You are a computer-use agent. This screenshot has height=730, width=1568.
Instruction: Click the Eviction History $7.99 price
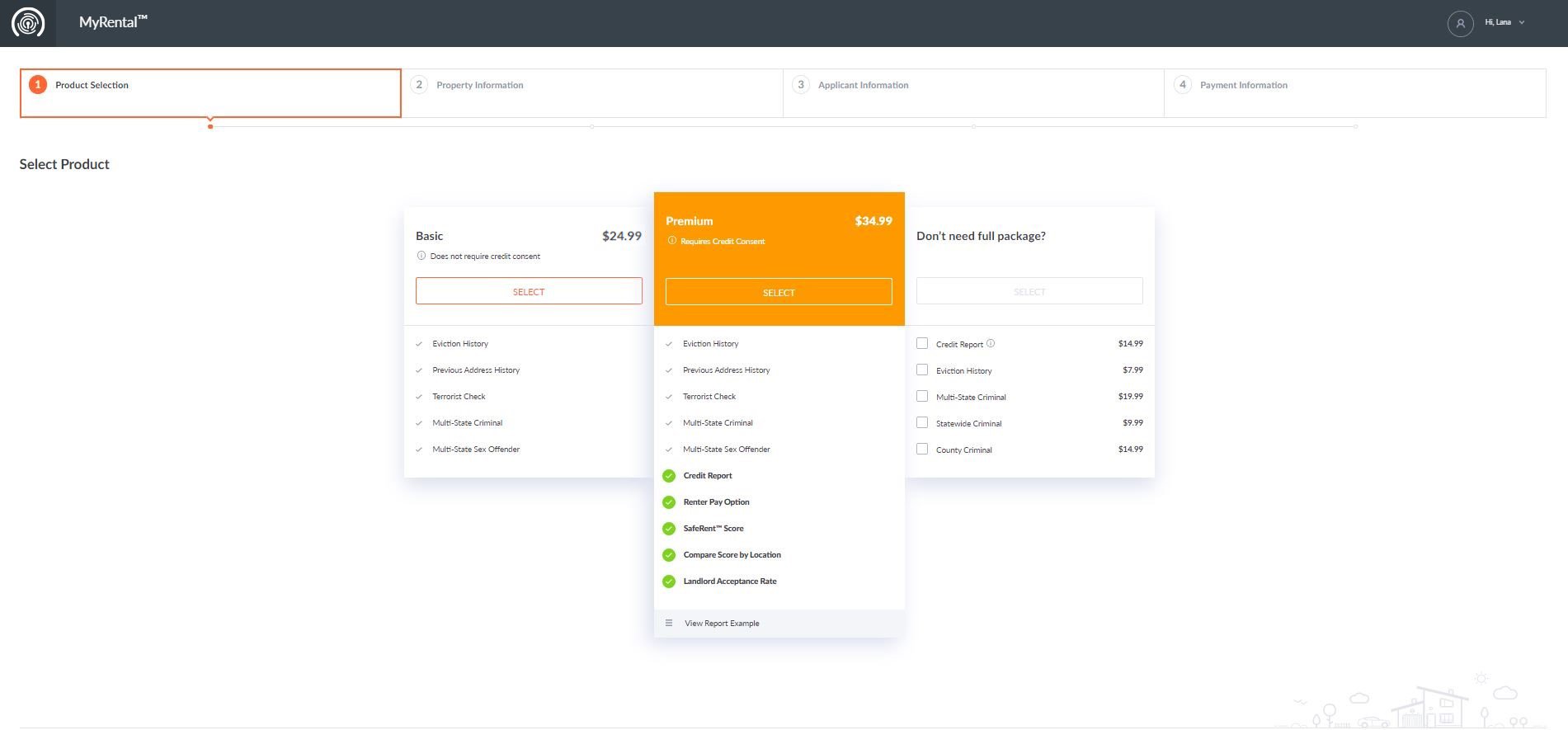coord(1132,370)
